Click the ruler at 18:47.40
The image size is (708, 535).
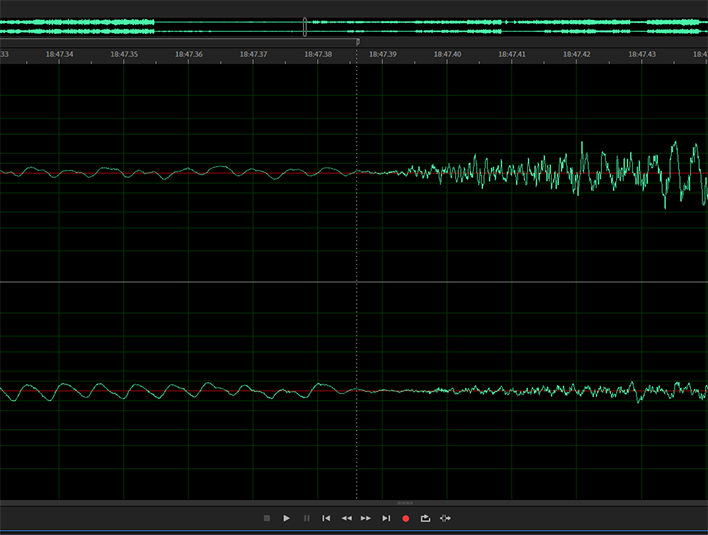coord(446,55)
